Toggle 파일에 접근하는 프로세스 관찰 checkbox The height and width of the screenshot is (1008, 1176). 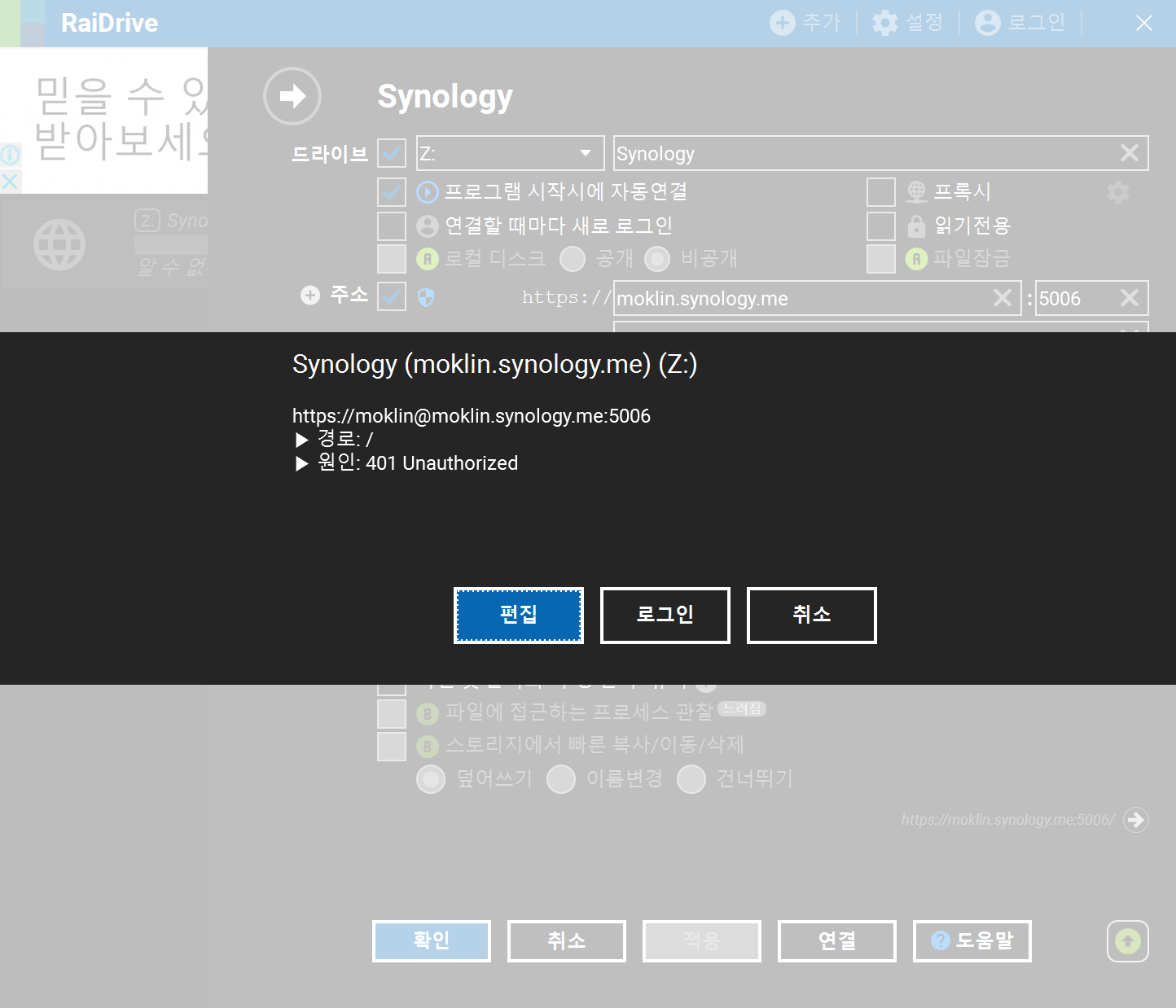pyautogui.click(x=392, y=713)
